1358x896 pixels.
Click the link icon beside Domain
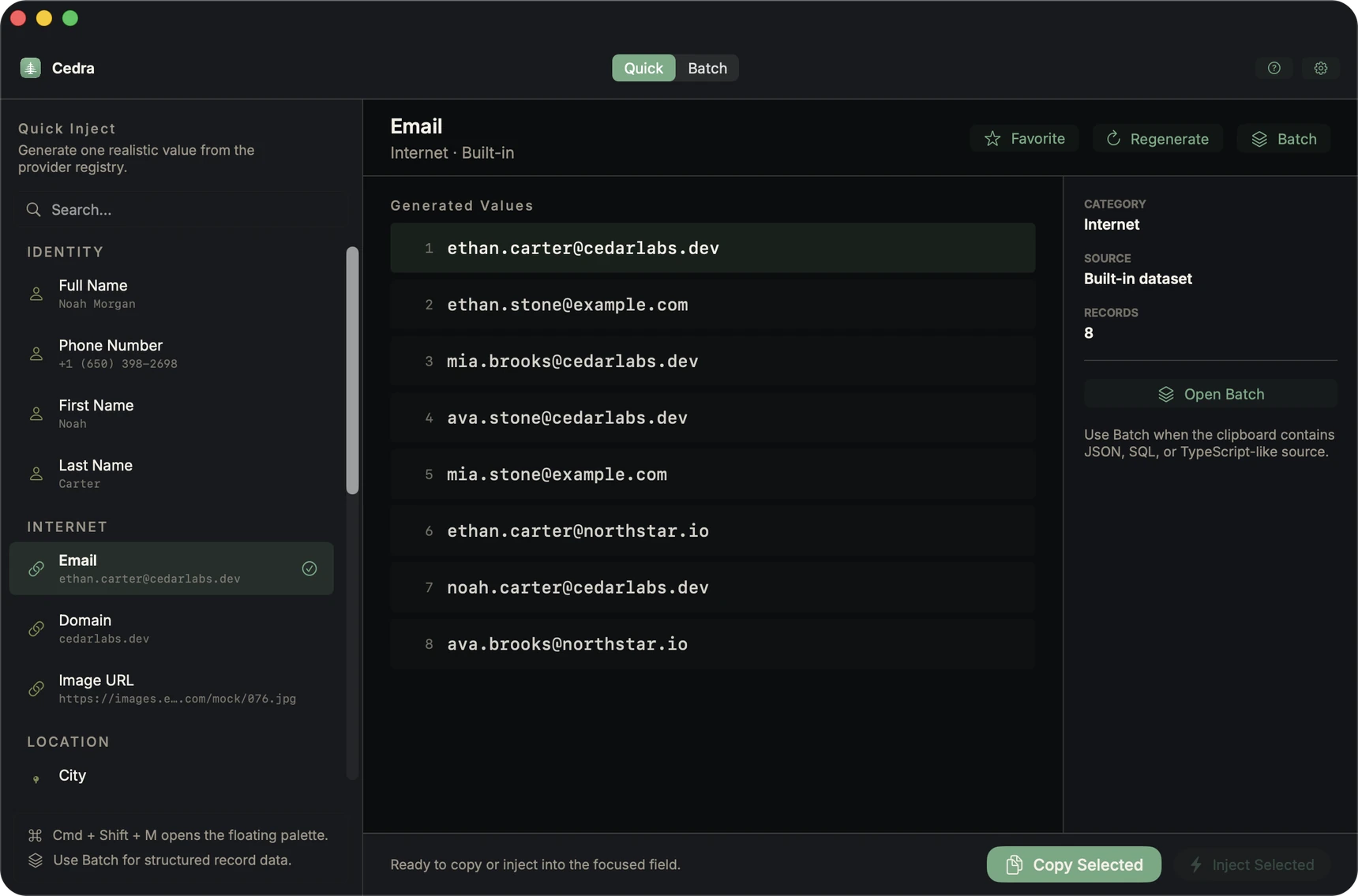click(36, 628)
